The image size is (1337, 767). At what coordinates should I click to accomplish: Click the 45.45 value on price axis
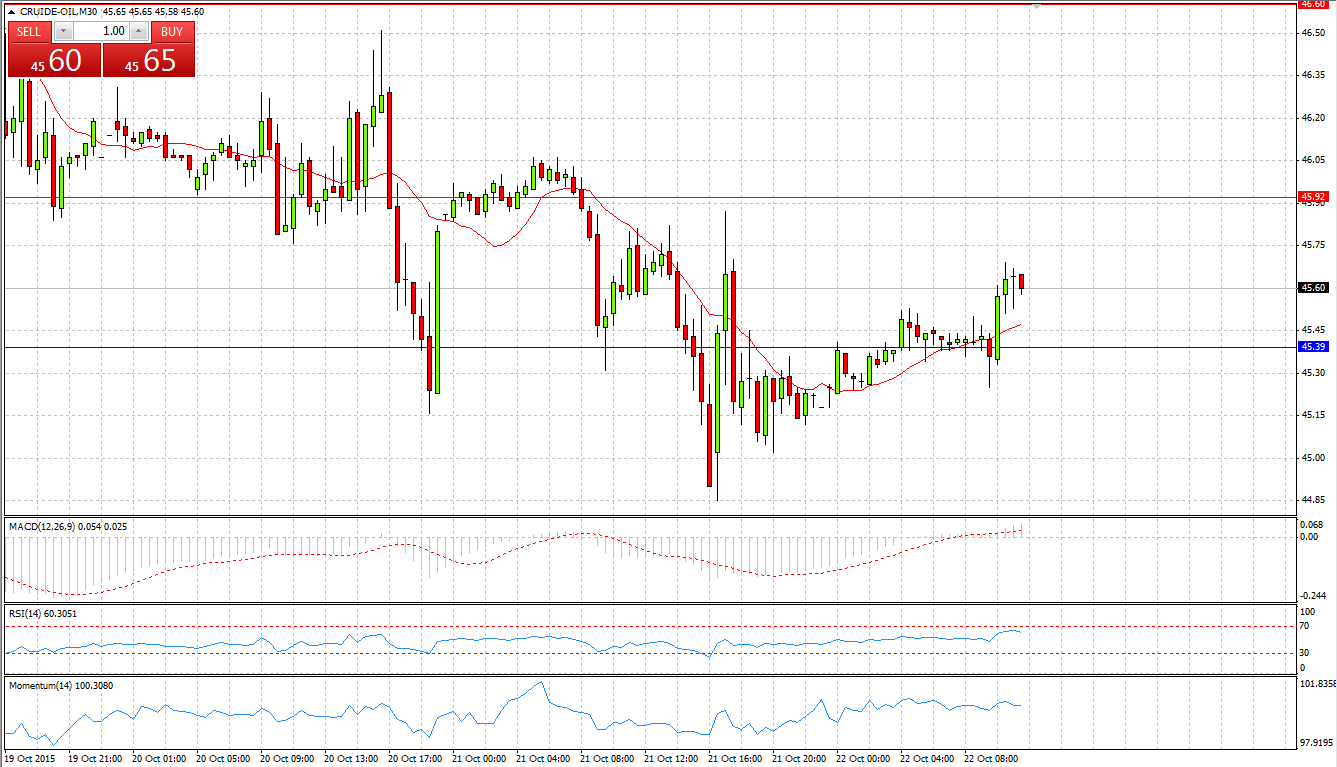click(1312, 330)
